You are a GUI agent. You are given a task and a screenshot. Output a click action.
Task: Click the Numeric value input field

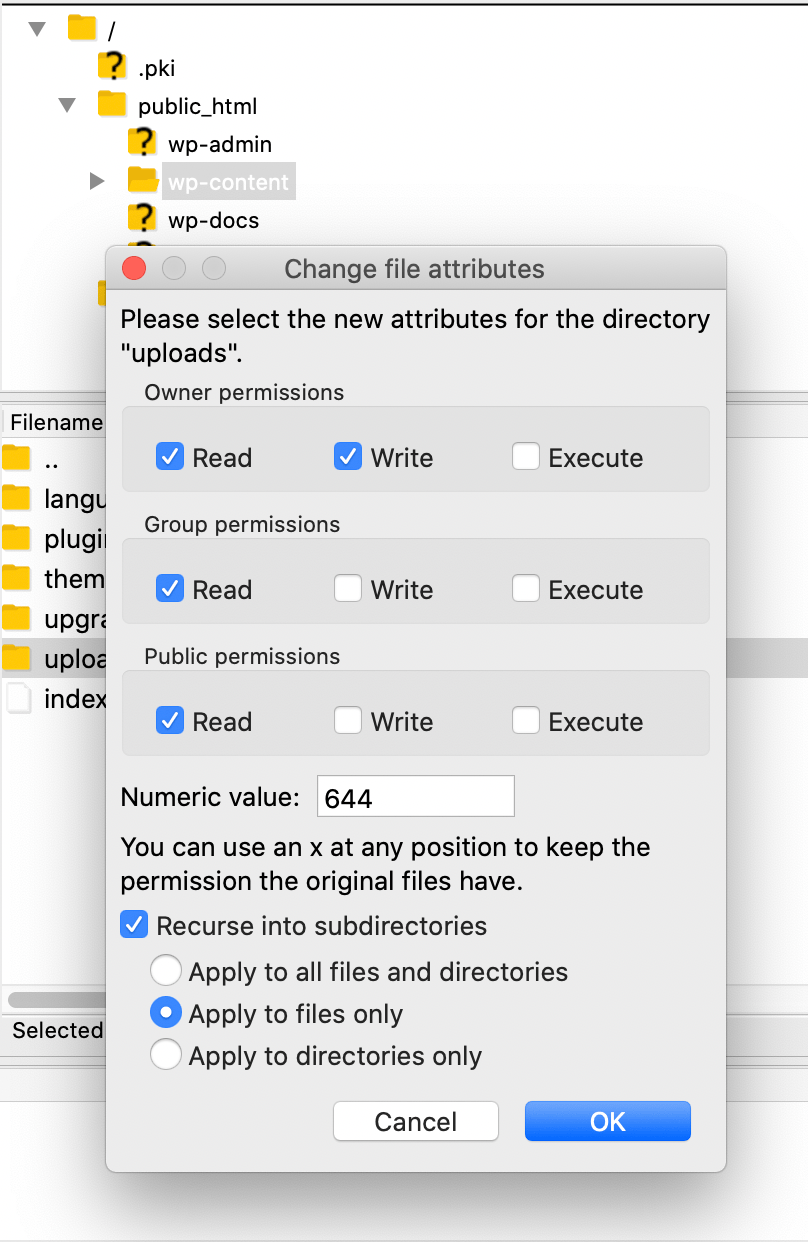tap(415, 797)
